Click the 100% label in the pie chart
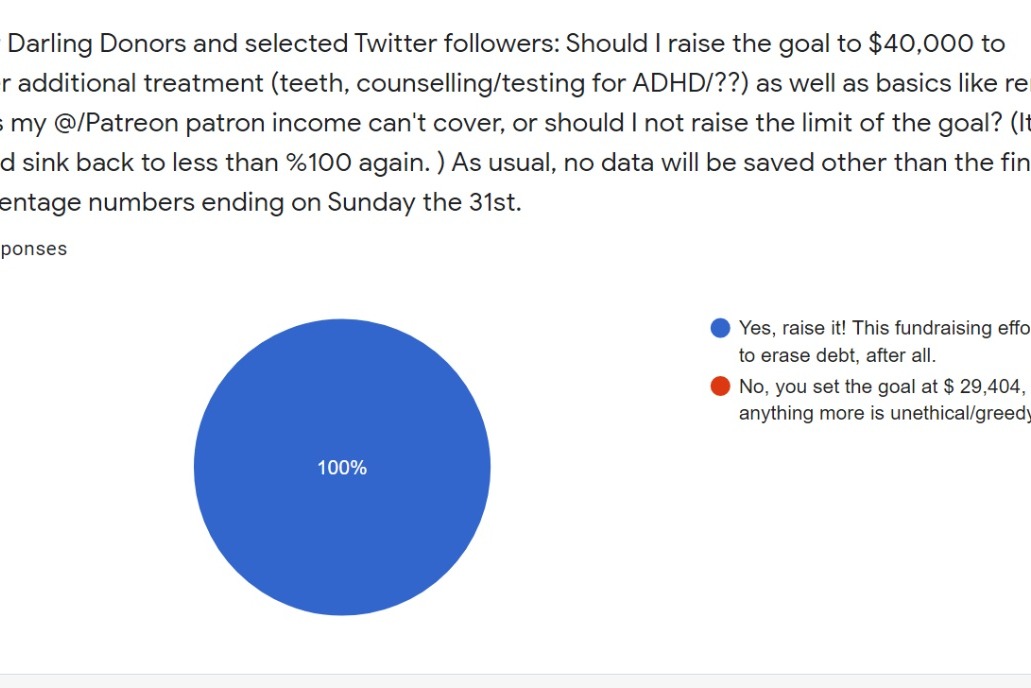The height and width of the screenshot is (688, 1031). [342, 468]
